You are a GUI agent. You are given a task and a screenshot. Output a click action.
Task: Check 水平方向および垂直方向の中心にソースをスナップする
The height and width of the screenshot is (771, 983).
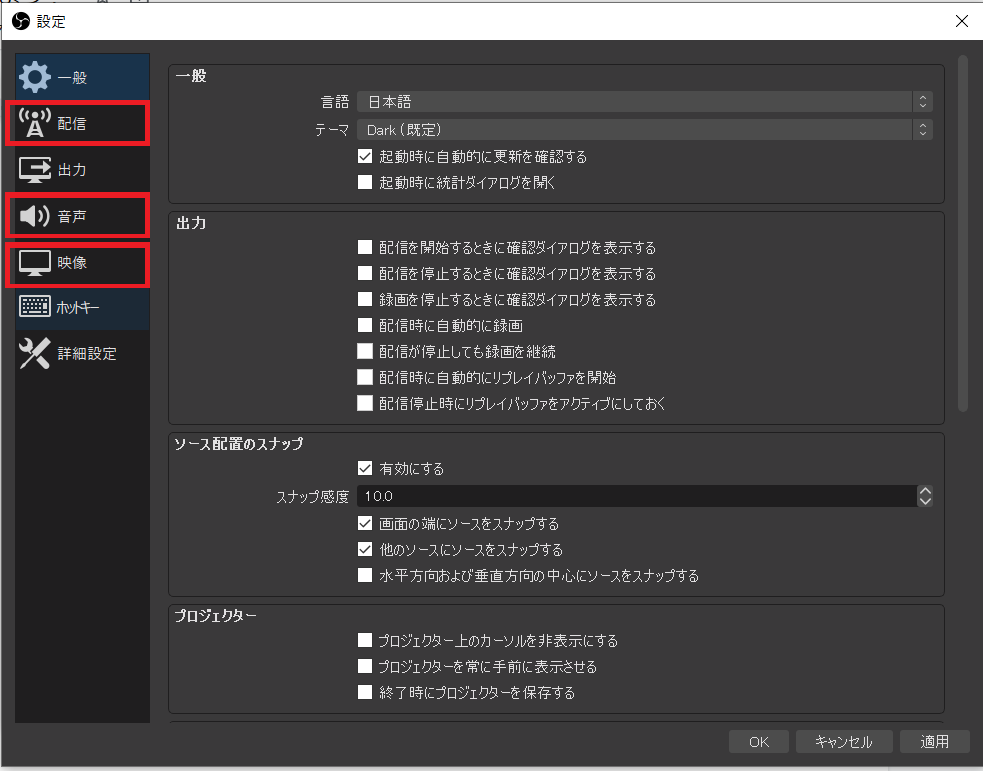[365, 575]
